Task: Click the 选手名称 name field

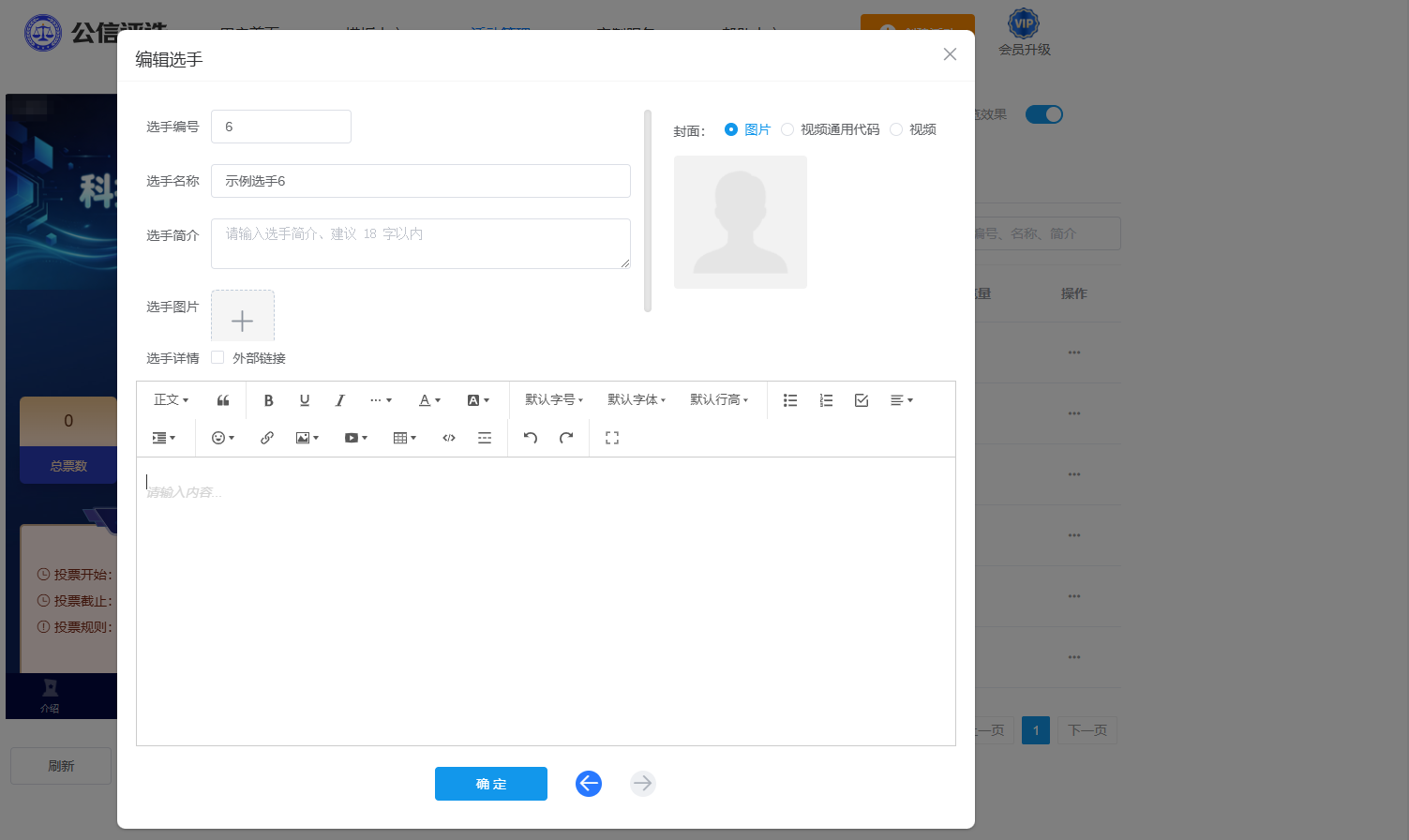Action: 421,181
